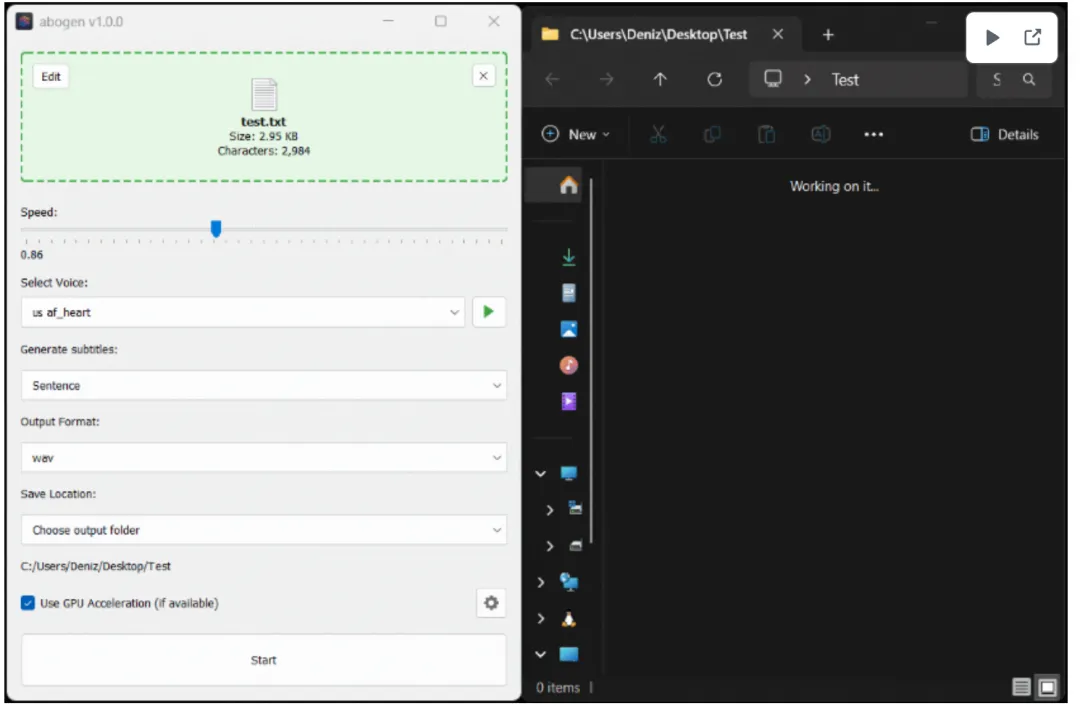1080x706 pixels.
Task: Click the Start button in abogen
Action: (264, 661)
